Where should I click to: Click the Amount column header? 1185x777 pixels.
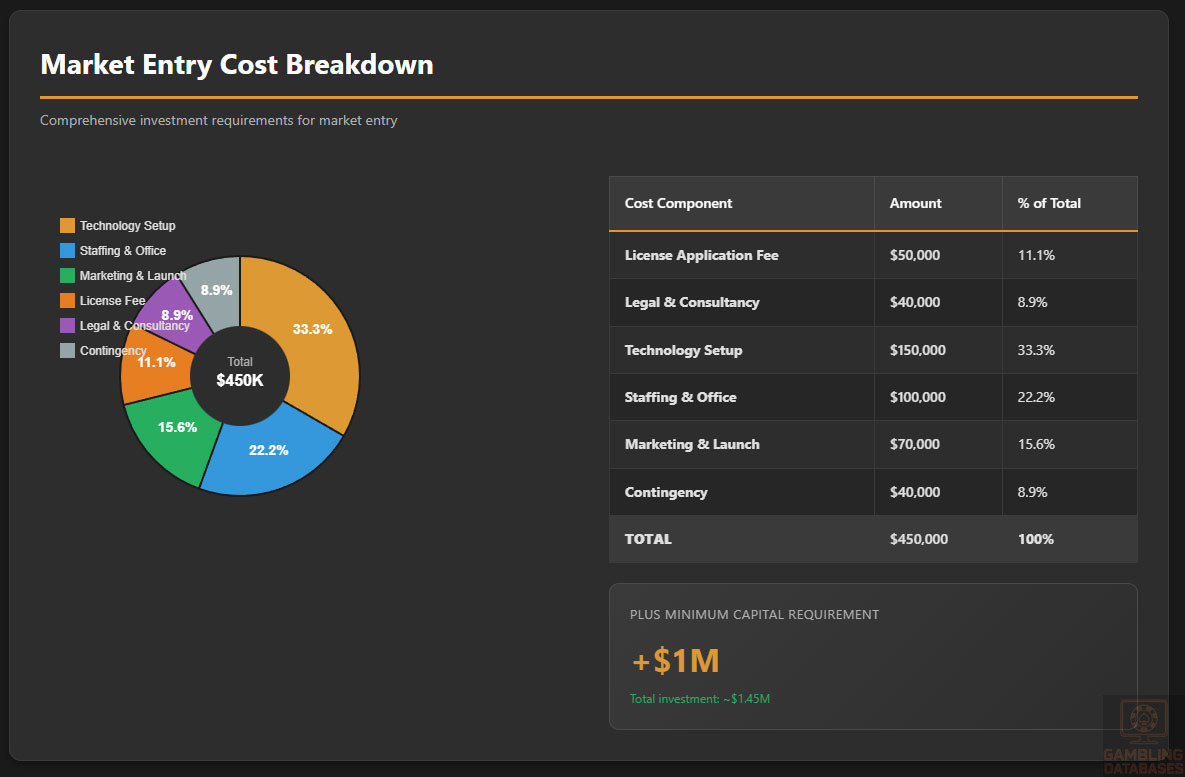(915, 203)
